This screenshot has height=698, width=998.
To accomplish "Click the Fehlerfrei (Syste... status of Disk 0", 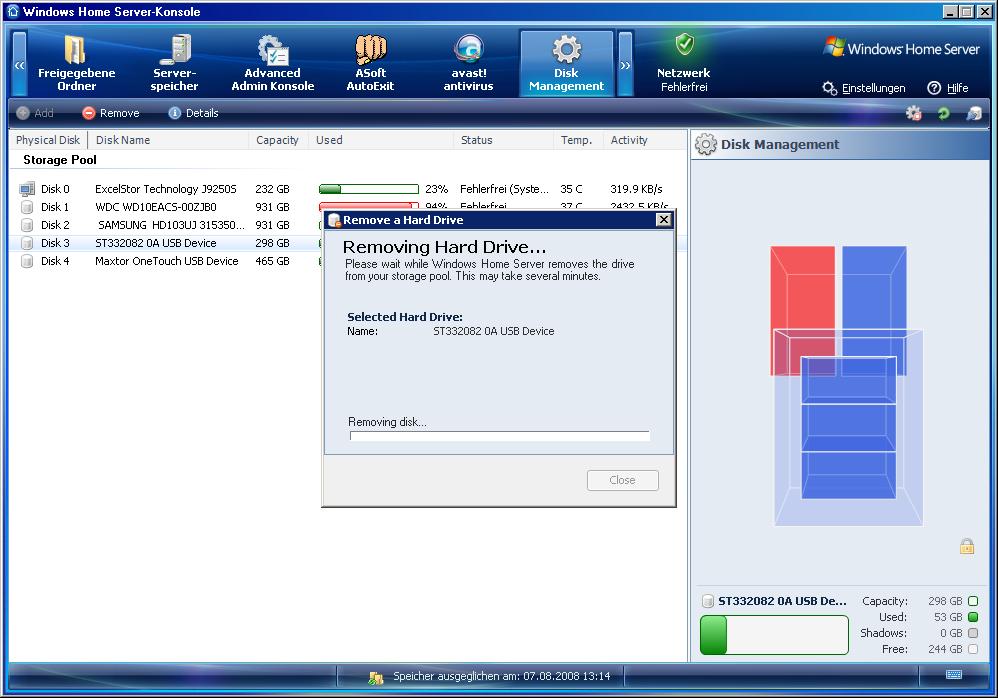I will [x=504, y=189].
